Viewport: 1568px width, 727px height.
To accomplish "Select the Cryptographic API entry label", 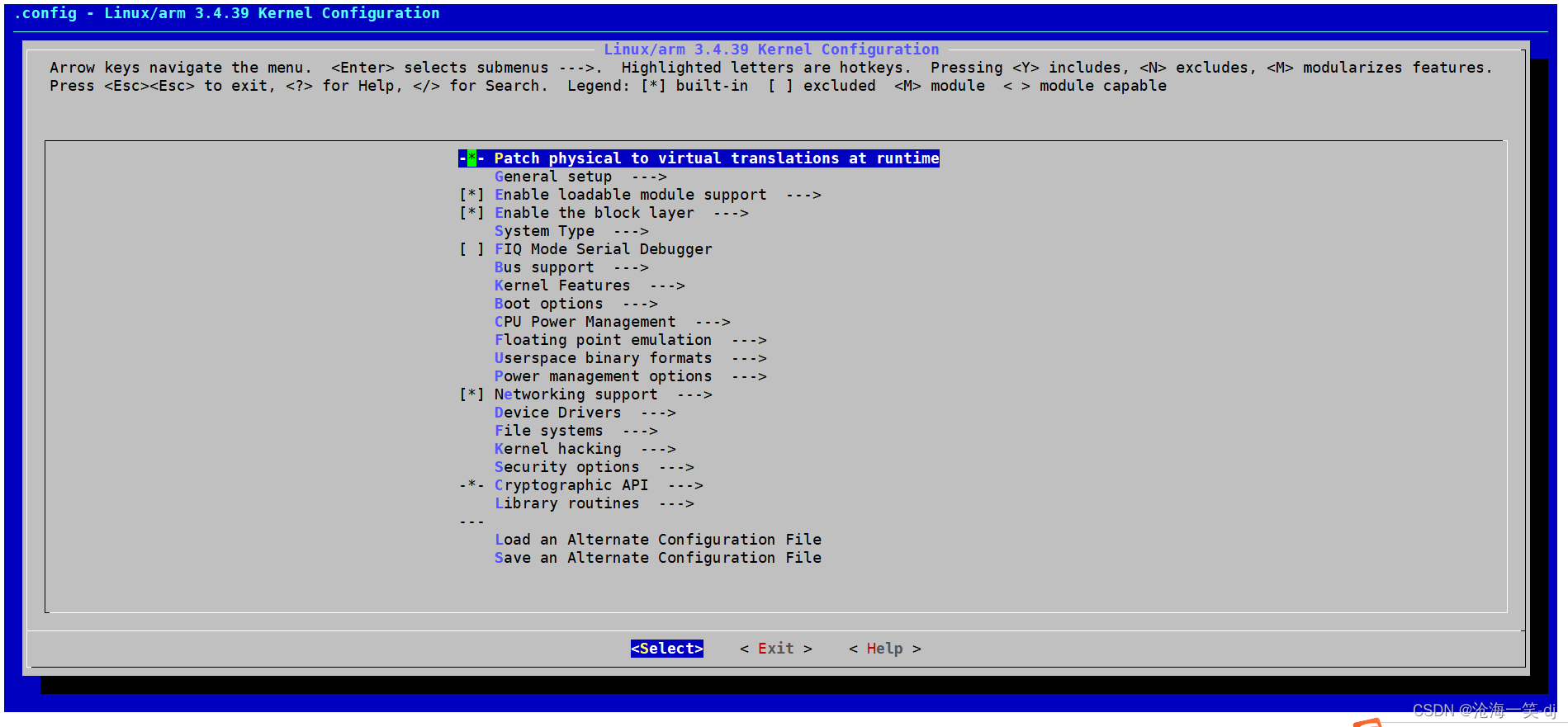I will click(x=571, y=485).
